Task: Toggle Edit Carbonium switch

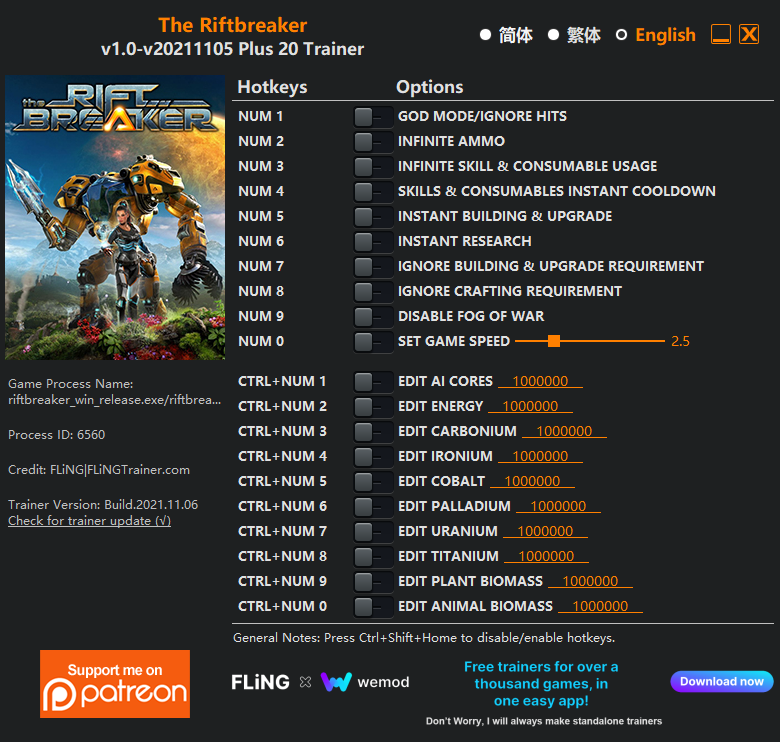Action: (373, 432)
